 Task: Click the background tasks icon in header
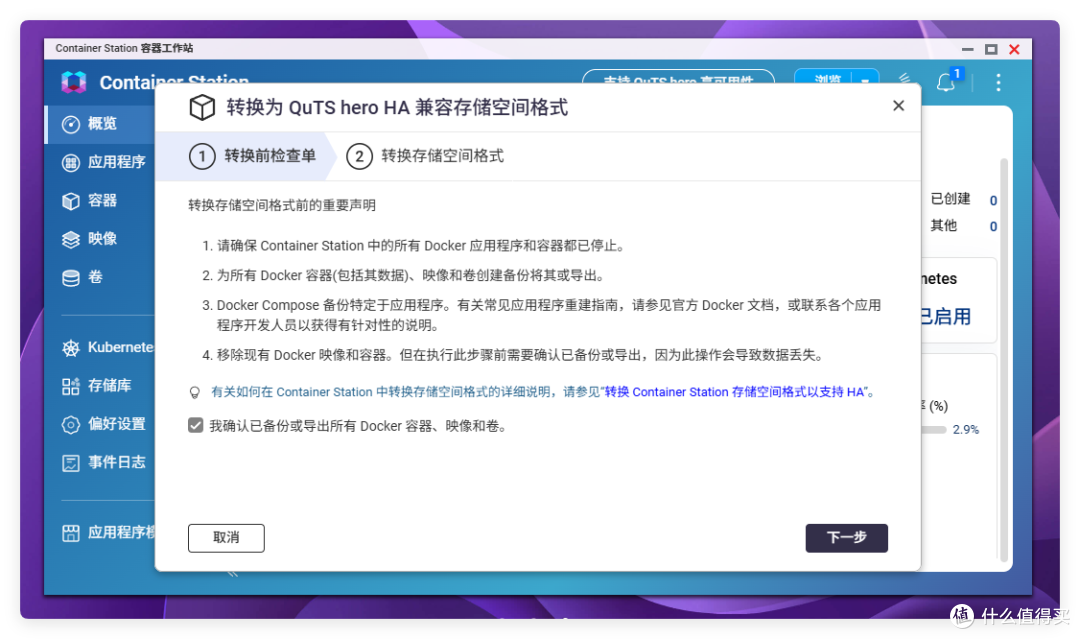click(904, 79)
